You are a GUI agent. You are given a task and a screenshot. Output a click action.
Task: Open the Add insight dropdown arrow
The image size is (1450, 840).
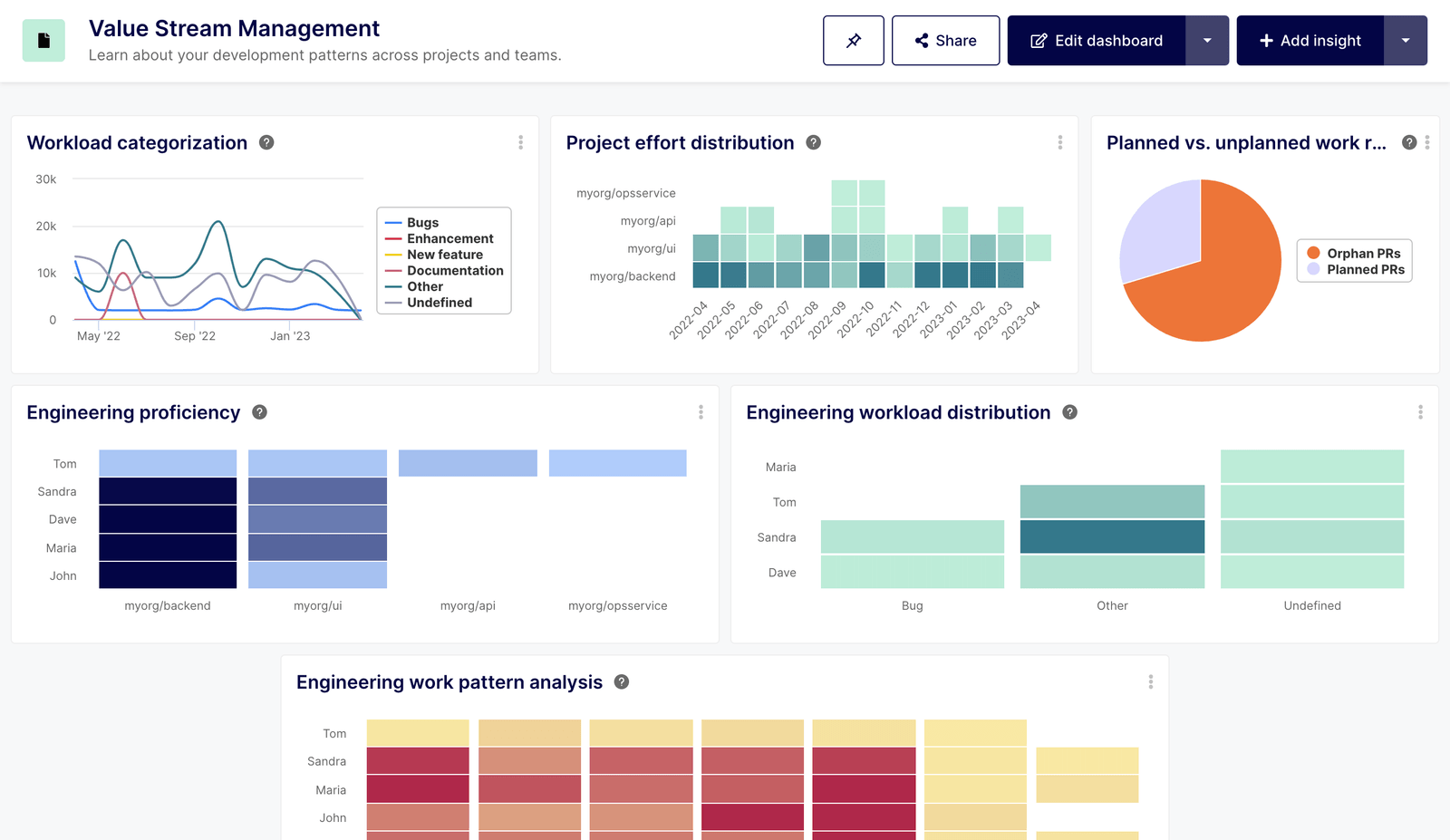(x=1406, y=40)
